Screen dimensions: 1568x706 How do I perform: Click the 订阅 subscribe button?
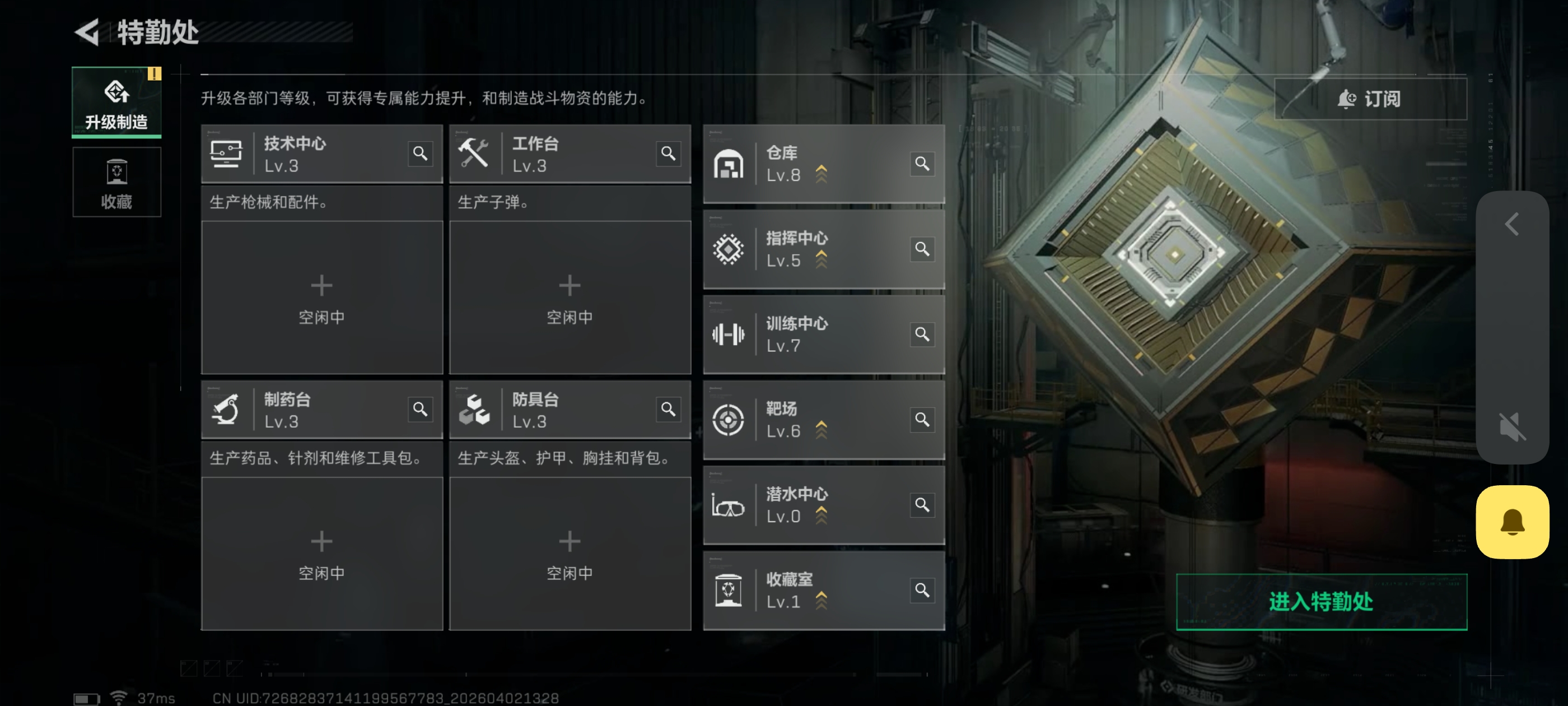pos(1370,99)
